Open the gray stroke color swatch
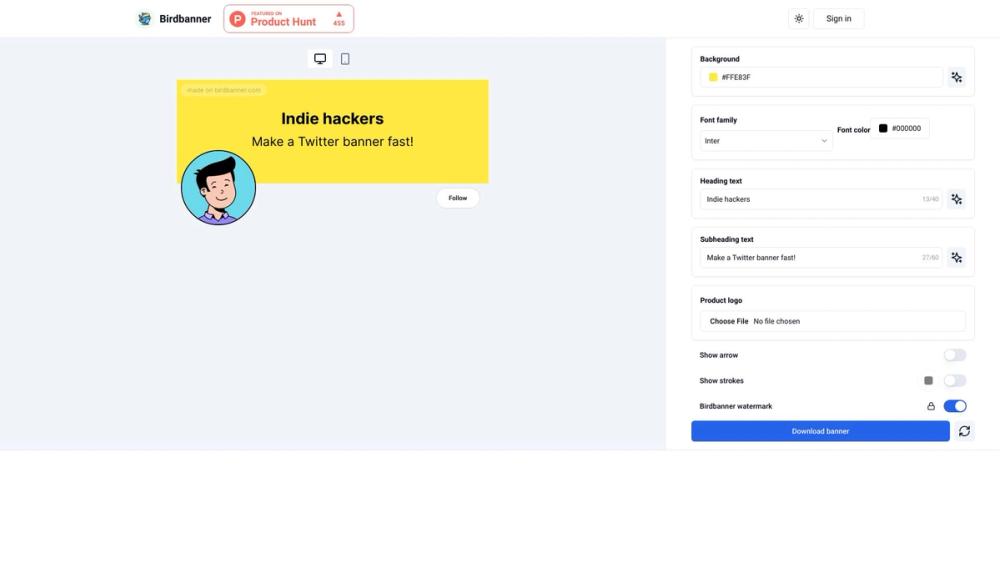 pyautogui.click(x=929, y=381)
